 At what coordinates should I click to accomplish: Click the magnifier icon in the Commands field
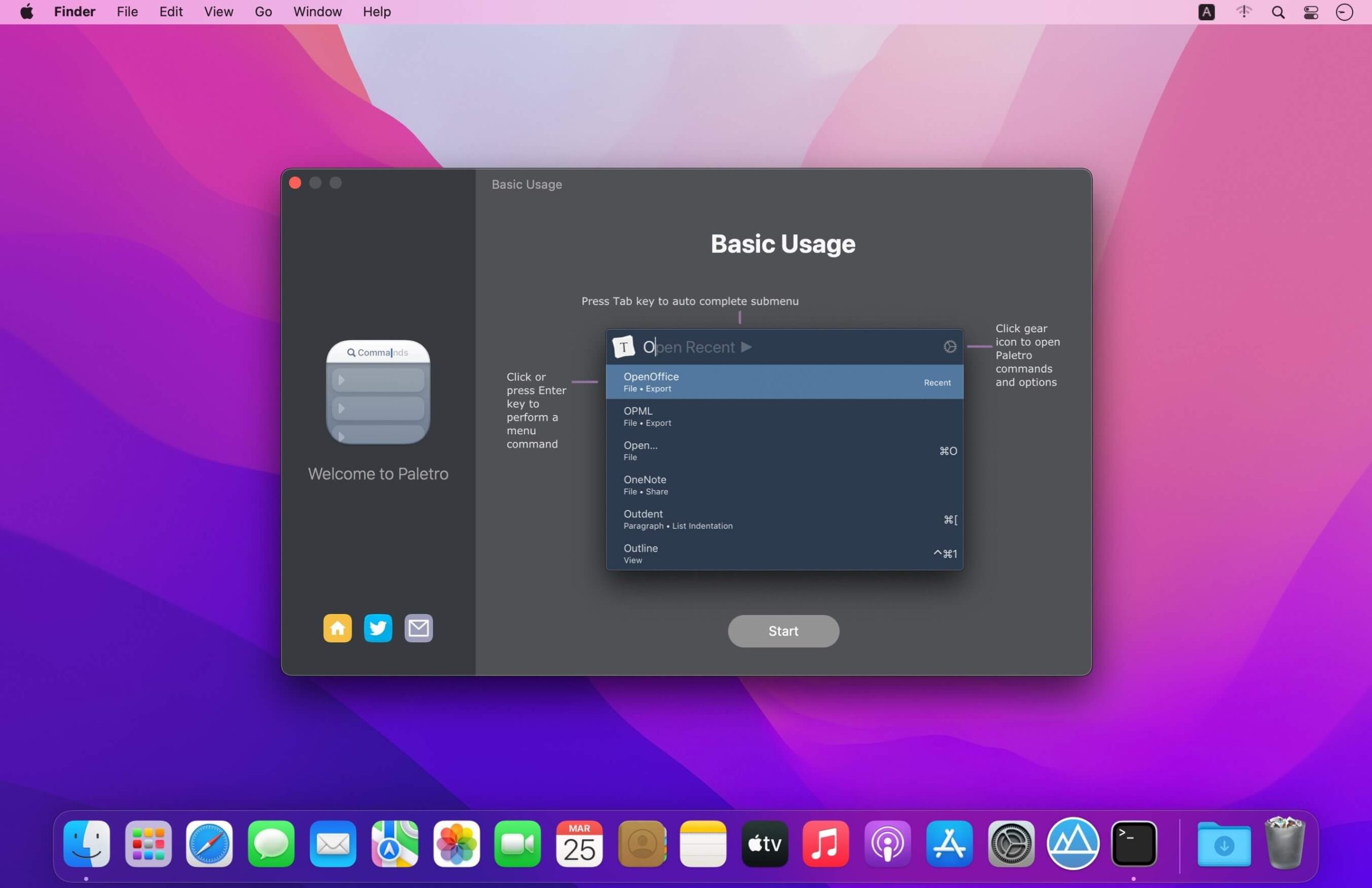pos(352,352)
